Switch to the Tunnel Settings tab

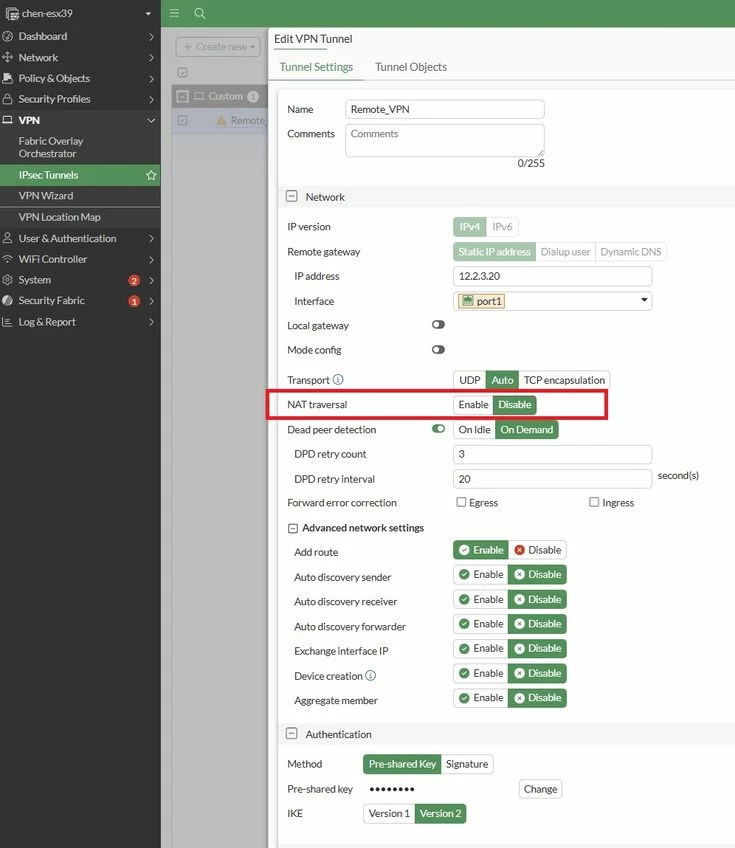[316, 67]
